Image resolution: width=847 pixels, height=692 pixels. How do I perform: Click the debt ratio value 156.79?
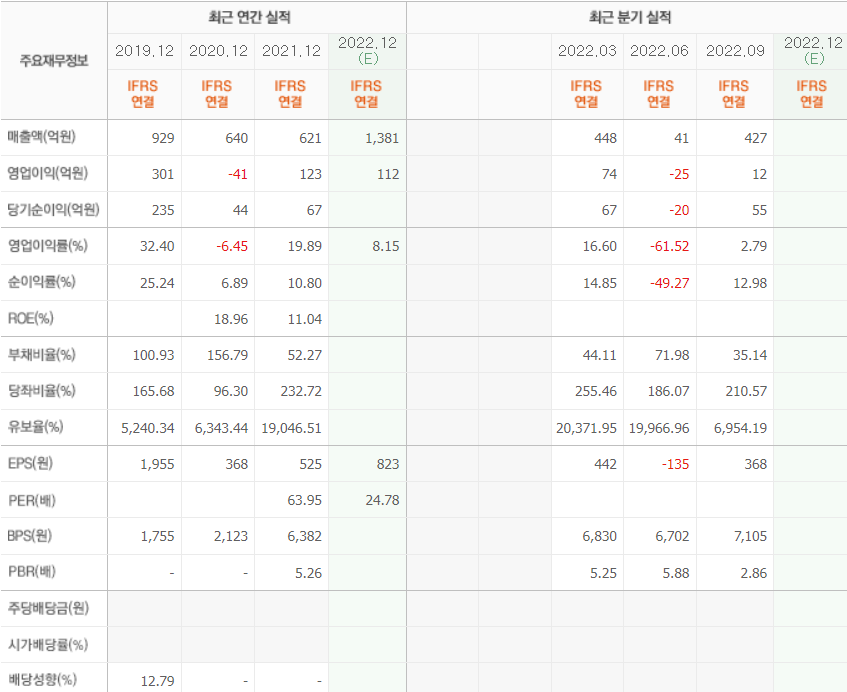pyautogui.click(x=227, y=355)
